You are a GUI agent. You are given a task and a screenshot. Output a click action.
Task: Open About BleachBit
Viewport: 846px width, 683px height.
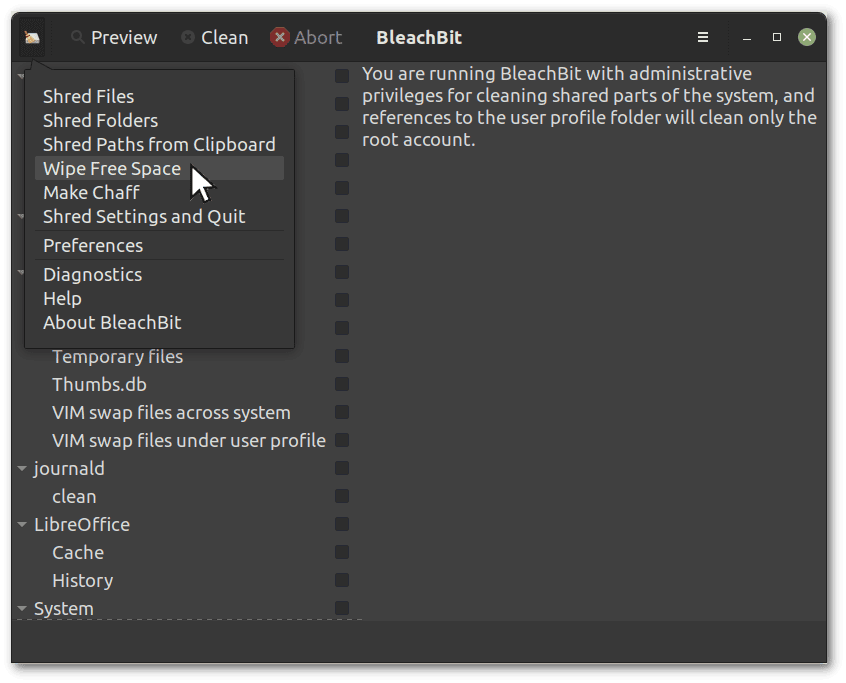point(111,322)
